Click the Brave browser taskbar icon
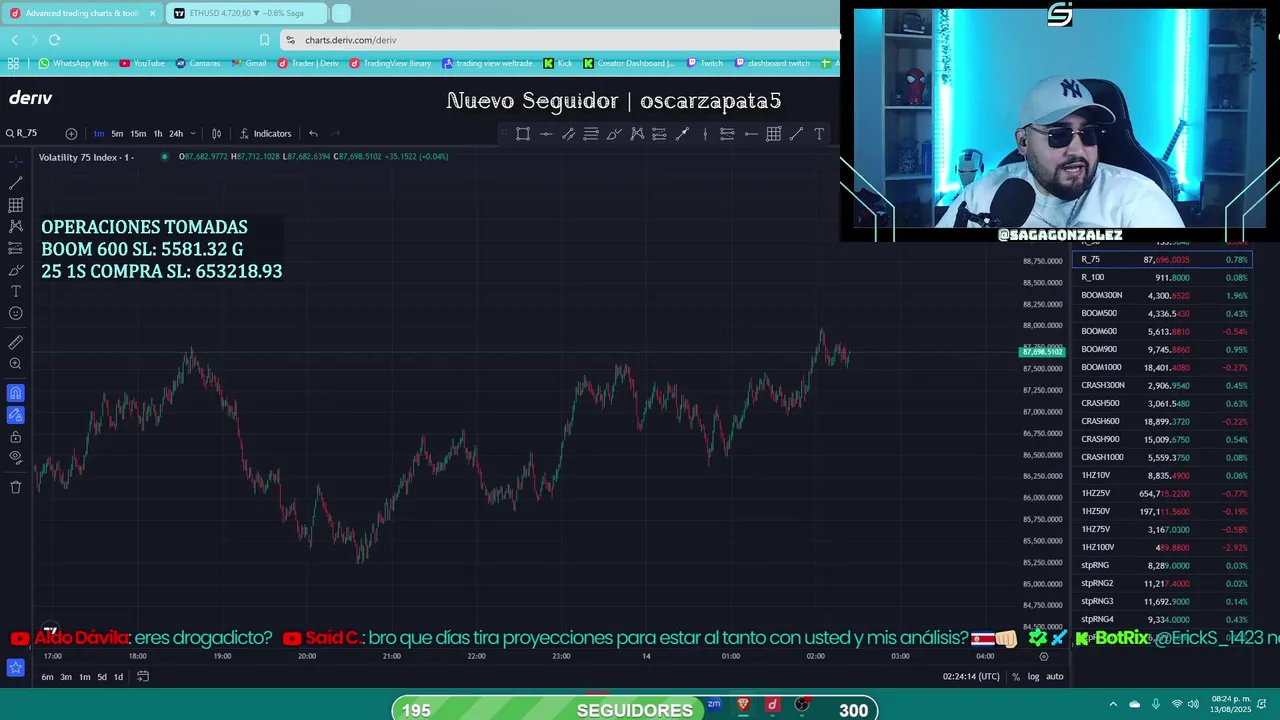Image resolution: width=1280 pixels, height=720 pixels. (x=742, y=705)
